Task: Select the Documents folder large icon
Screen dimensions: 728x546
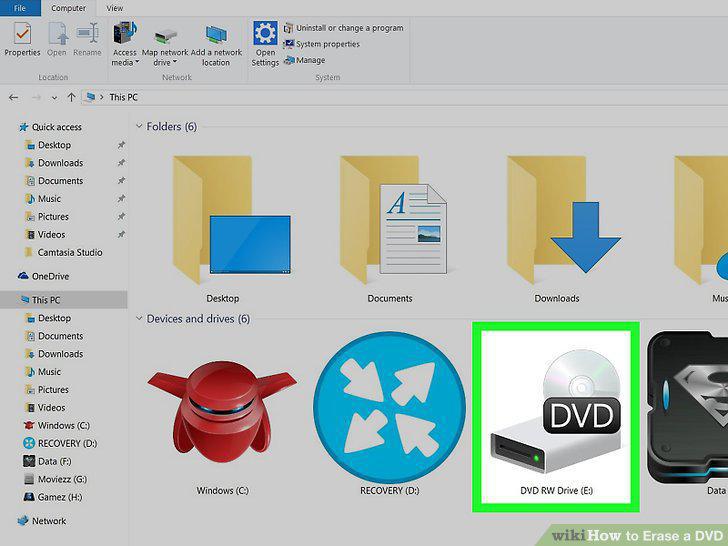Action: pos(393,220)
